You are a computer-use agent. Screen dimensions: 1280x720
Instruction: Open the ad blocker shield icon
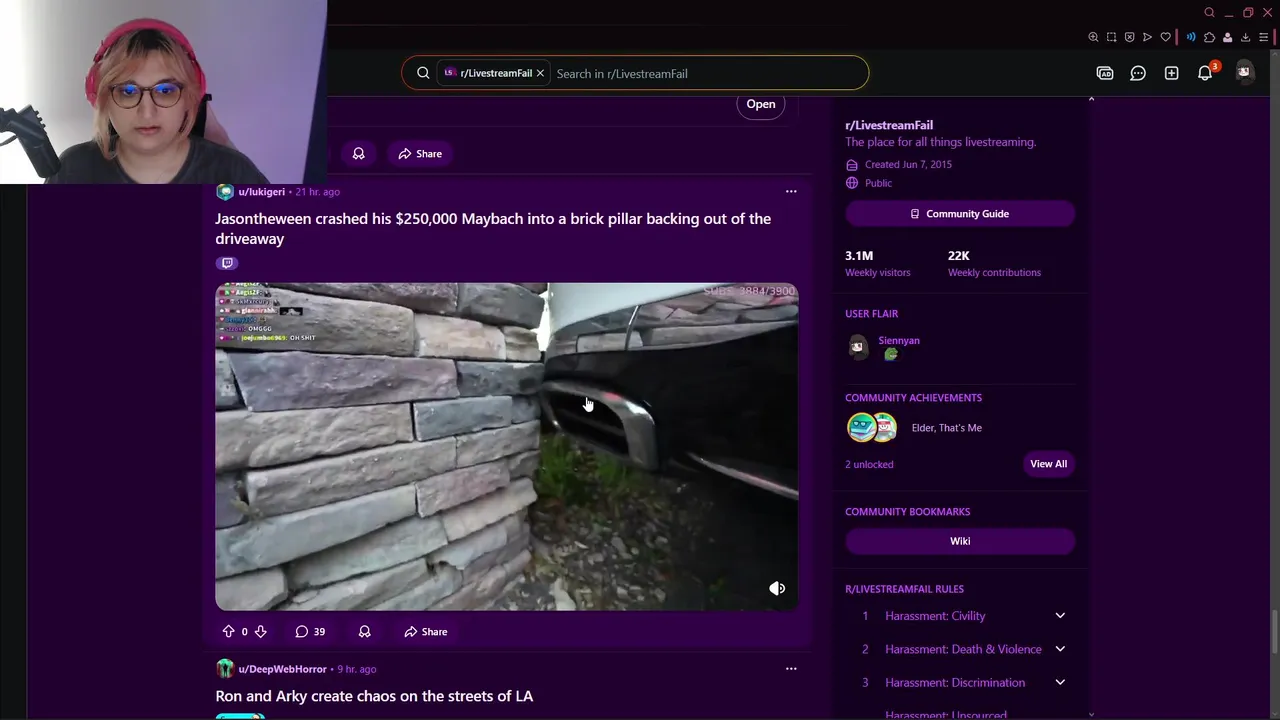point(1129,37)
